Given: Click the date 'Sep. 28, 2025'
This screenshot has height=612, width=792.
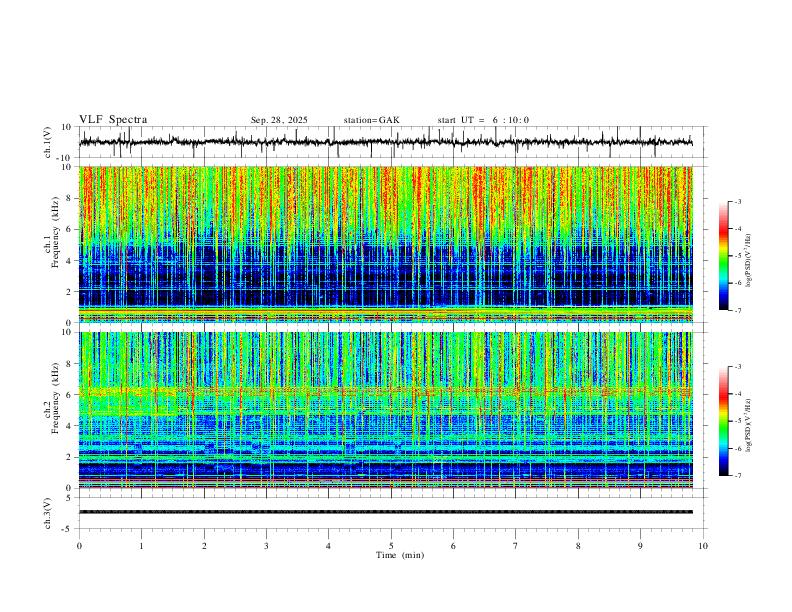Looking at the screenshot, I should 279,120.
